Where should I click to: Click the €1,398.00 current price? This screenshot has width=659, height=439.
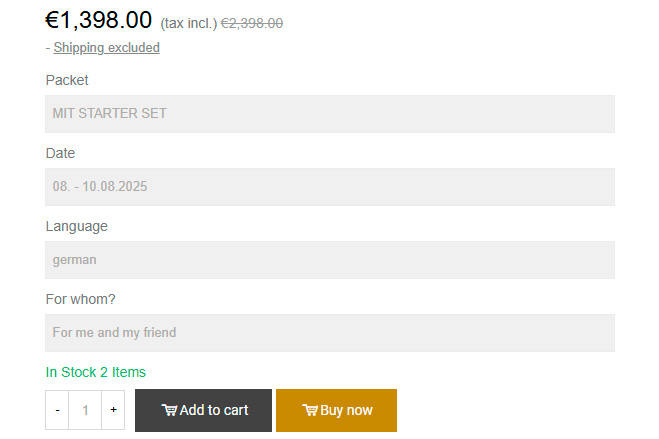98,20
